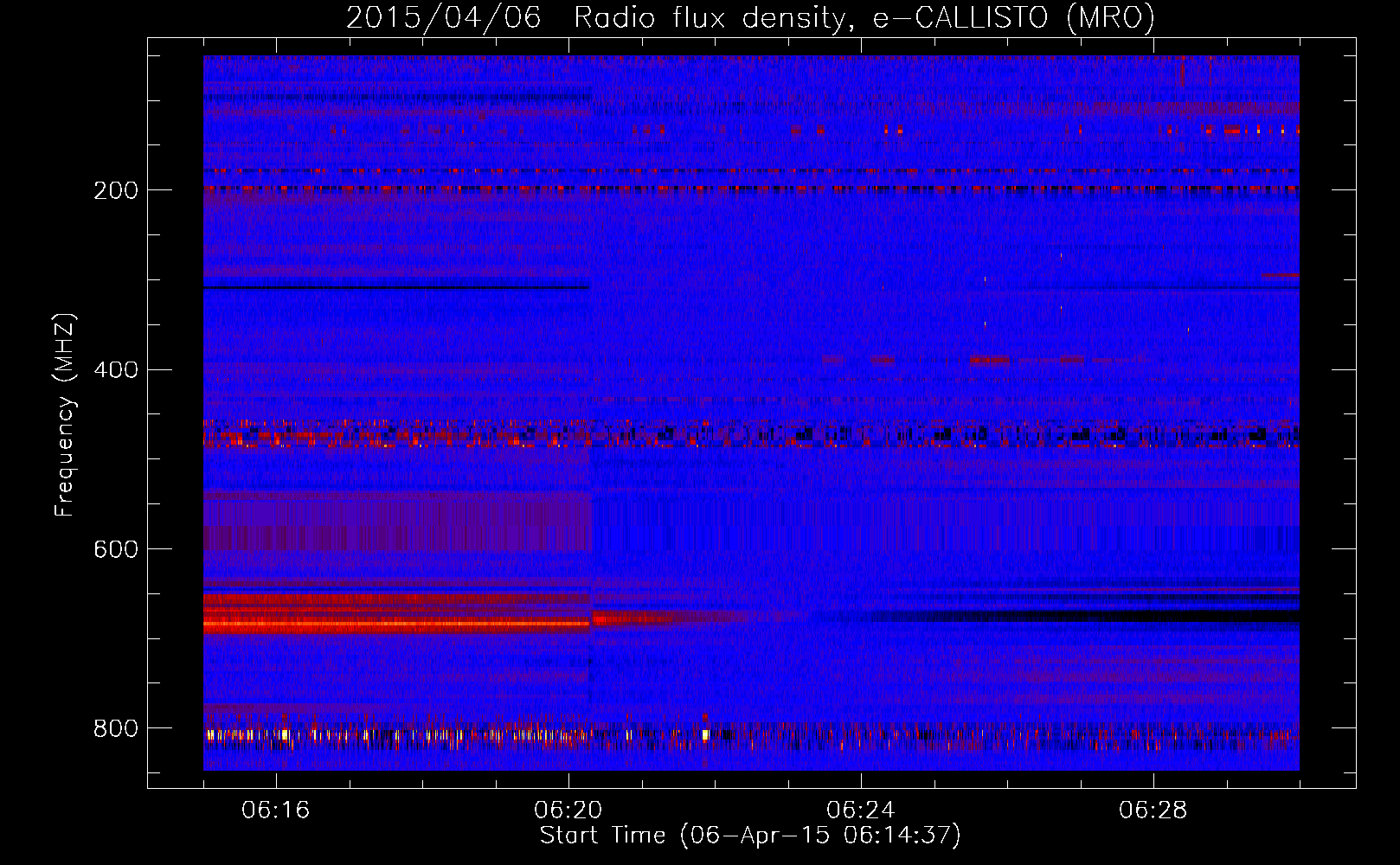This screenshot has width=1400, height=865.
Task: Click the 06:24 time tick label
Action: 860,811
